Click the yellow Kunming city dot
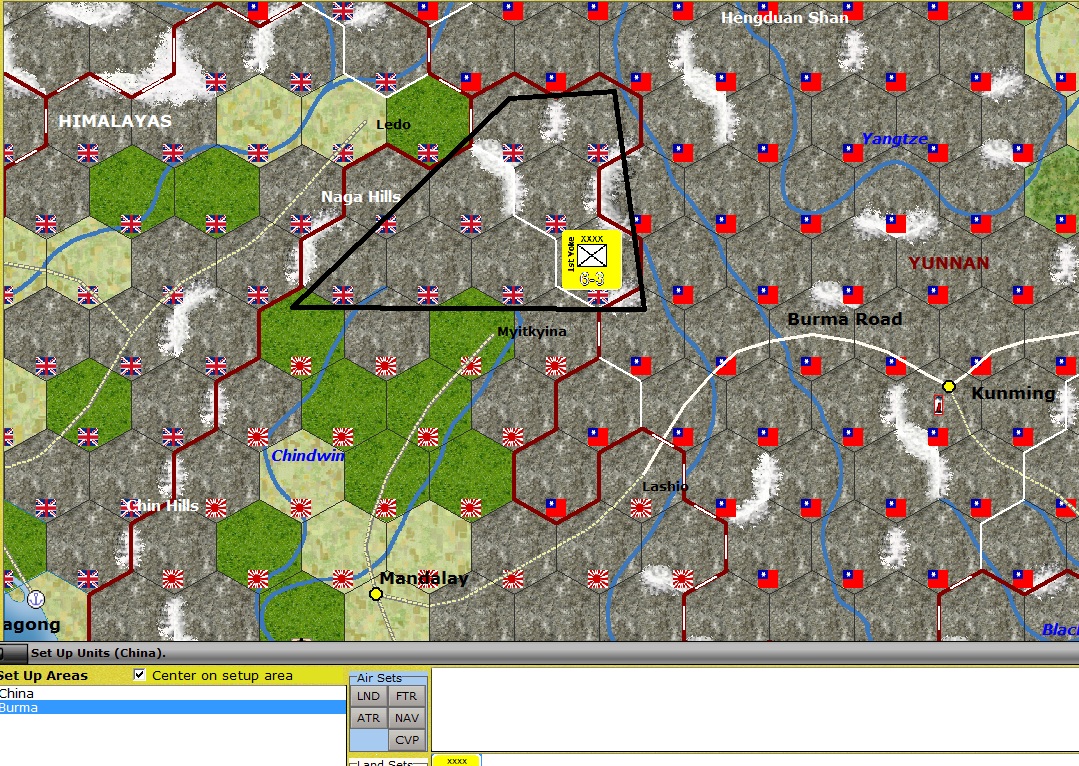The width and height of the screenshot is (1079, 766). 948,384
